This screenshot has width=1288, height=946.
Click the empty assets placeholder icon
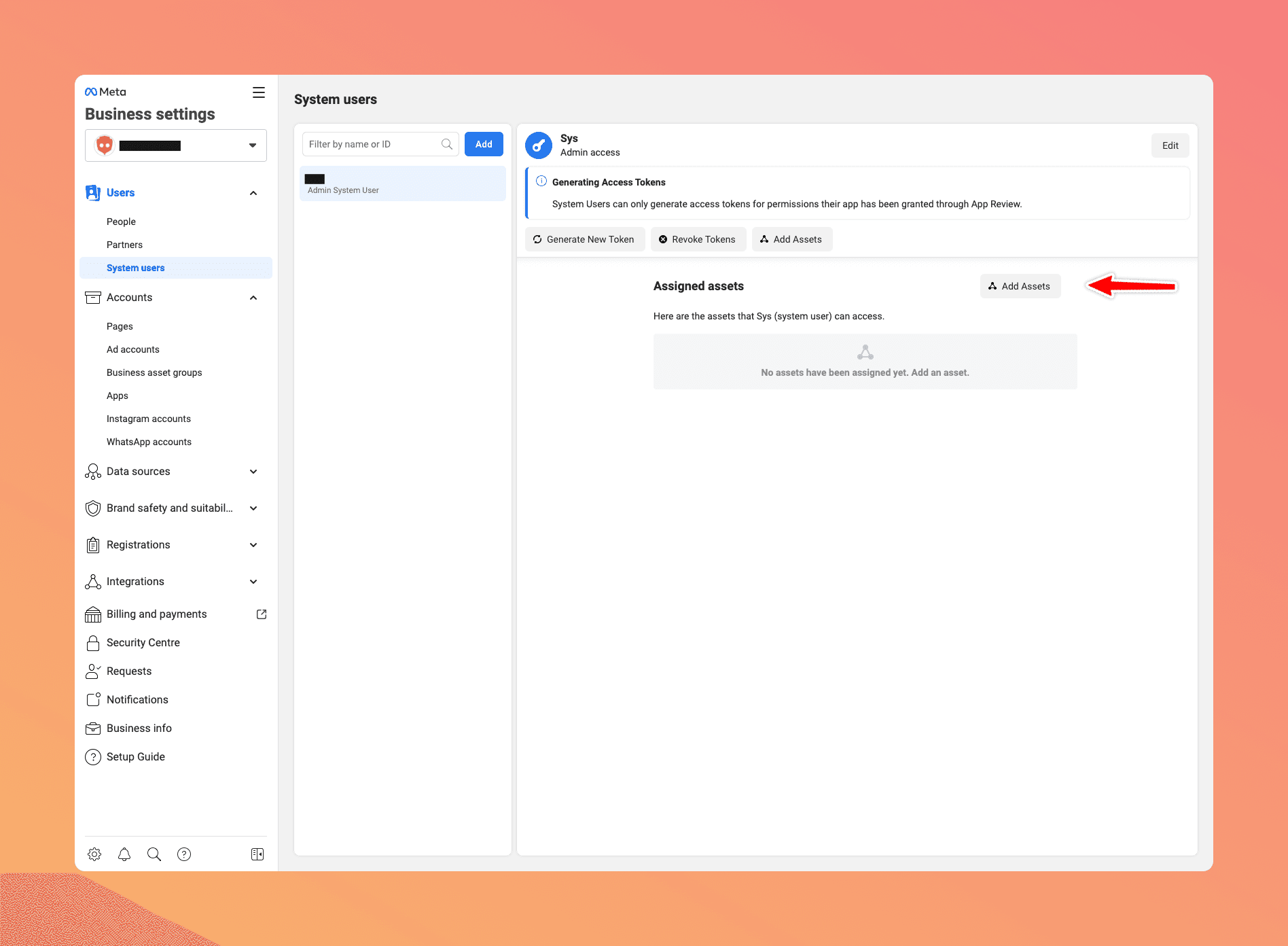pyautogui.click(x=865, y=352)
